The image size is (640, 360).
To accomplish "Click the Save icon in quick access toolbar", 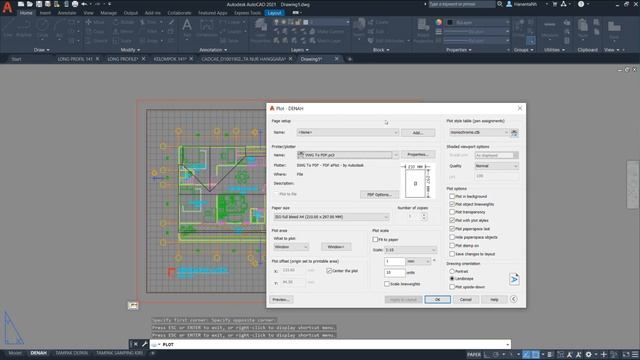I will (x=39, y=4).
